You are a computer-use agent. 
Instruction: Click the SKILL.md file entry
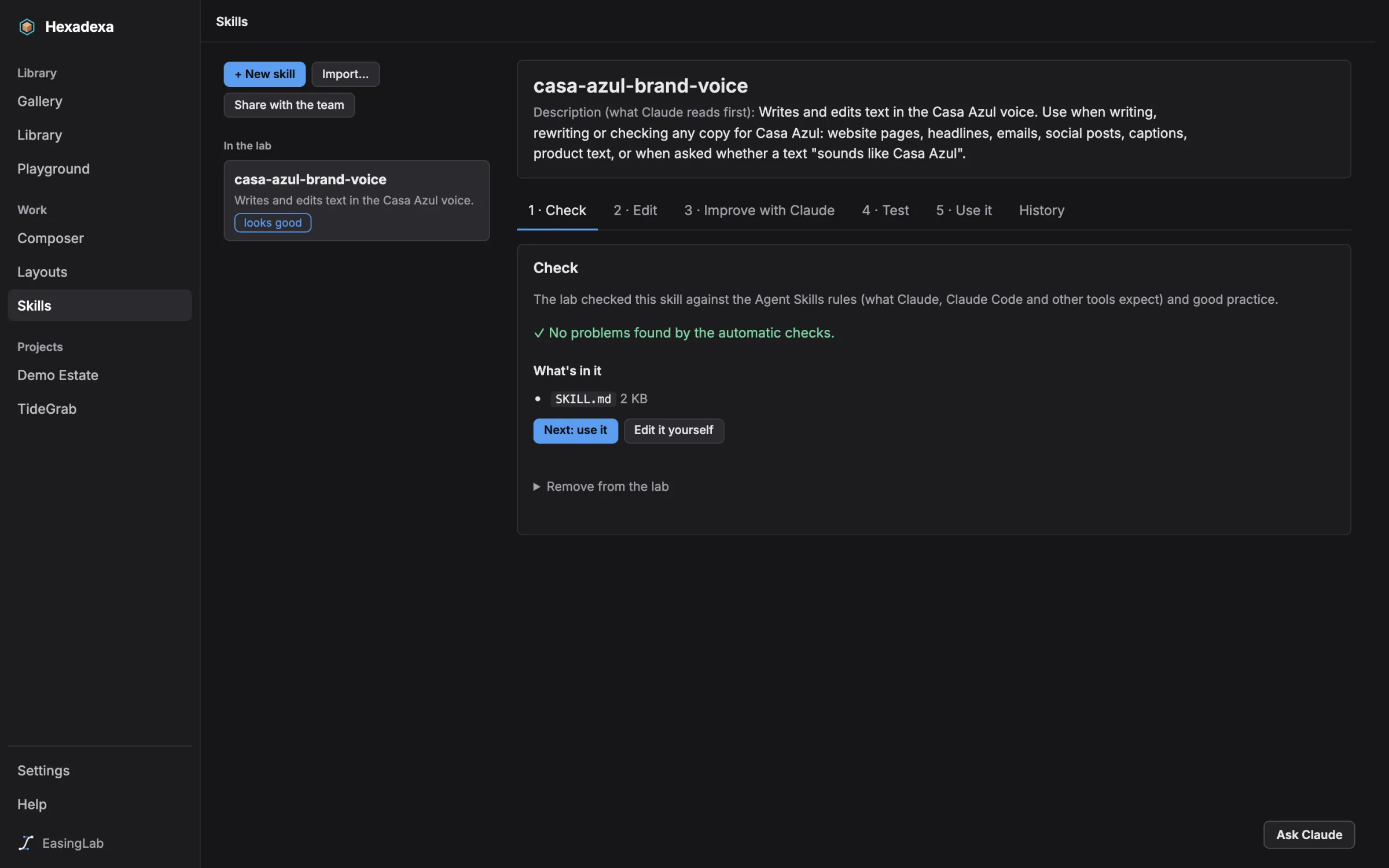point(583,399)
